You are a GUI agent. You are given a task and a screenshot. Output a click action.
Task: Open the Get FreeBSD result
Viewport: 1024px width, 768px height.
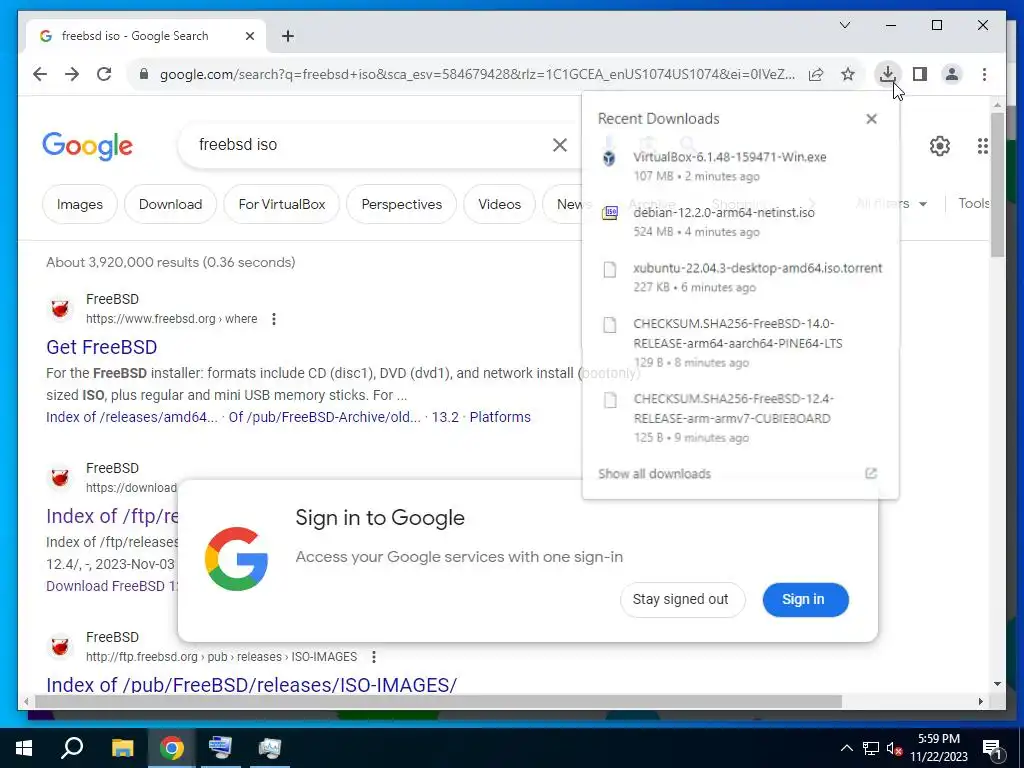[x=102, y=347]
